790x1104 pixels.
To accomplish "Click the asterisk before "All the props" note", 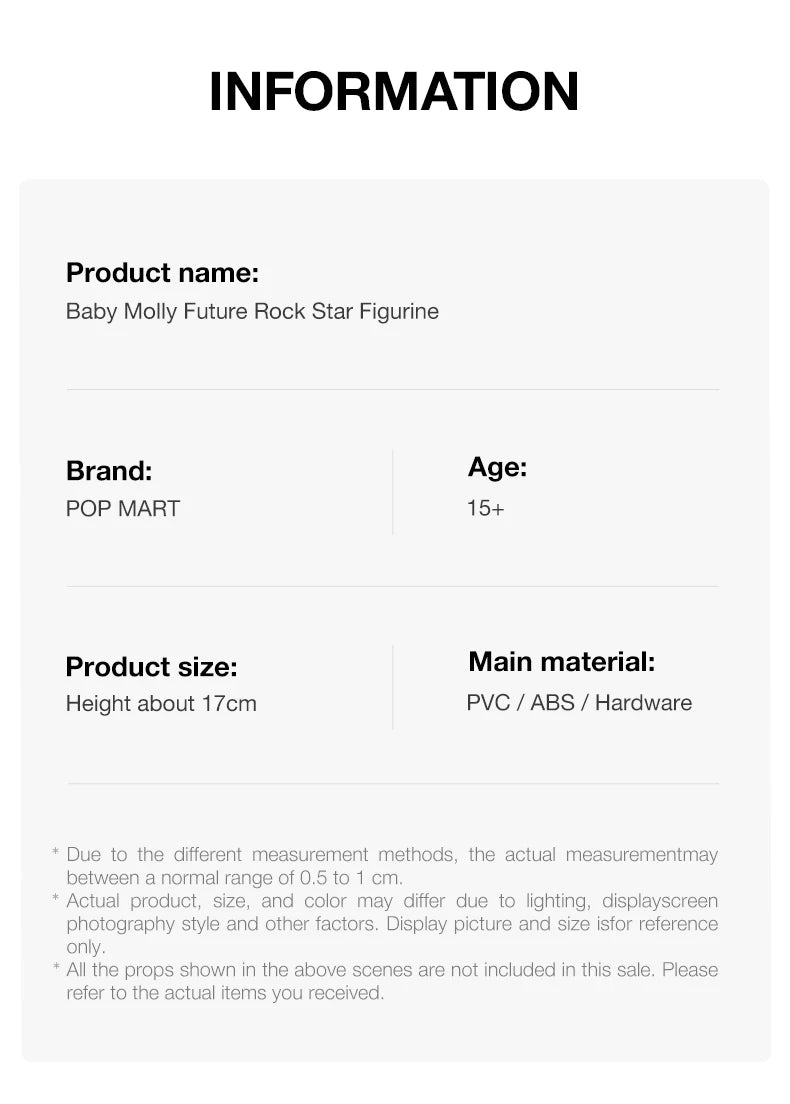I will 56,969.
